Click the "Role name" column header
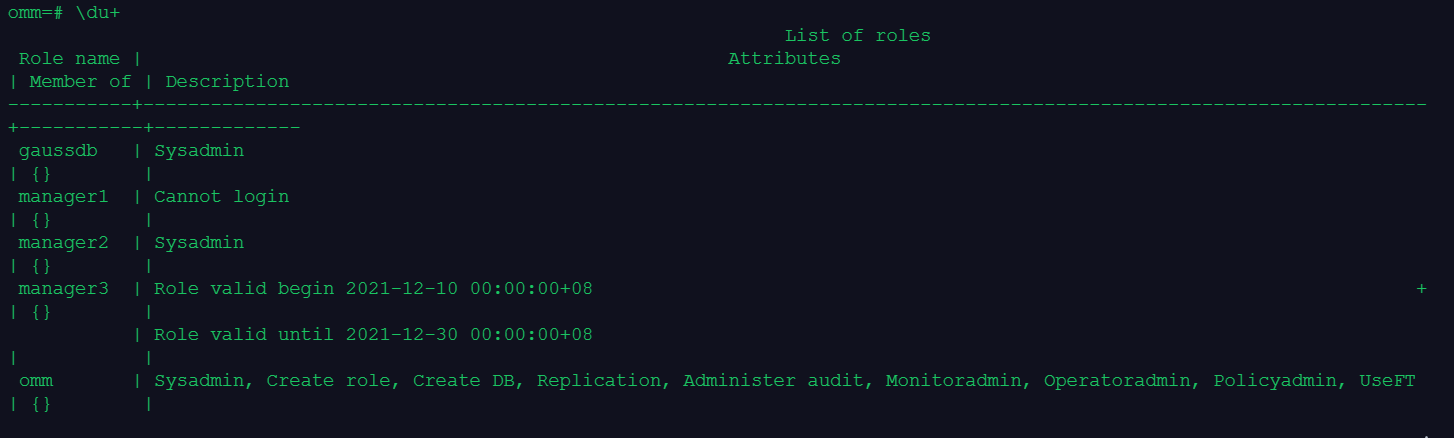 (69, 59)
